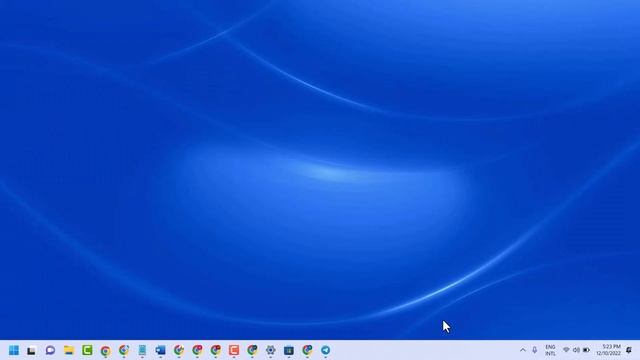Open the clock and date flyout
The image size is (640, 360).
[608, 350]
